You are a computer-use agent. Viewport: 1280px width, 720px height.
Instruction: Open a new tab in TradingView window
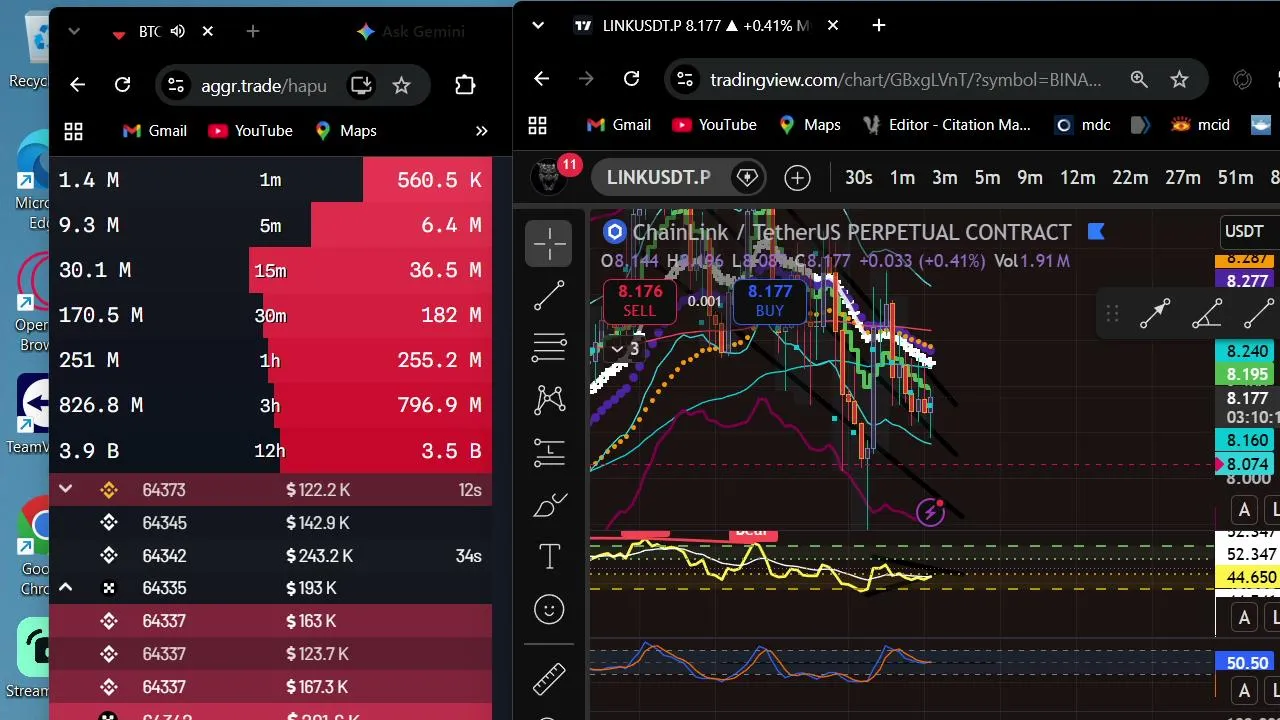click(x=879, y=25)
